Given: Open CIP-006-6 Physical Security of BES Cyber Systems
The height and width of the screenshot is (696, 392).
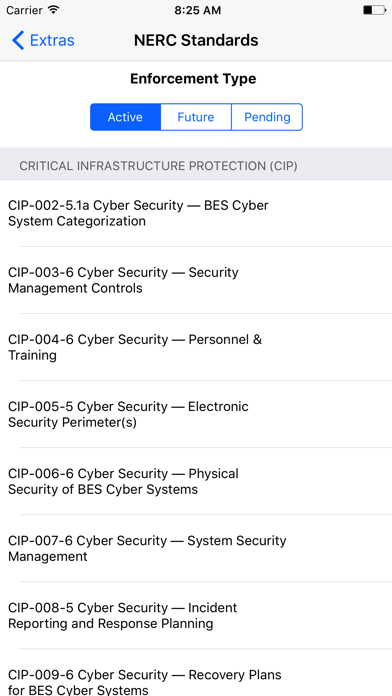Looking at the screenshot, I should point(196,481).
